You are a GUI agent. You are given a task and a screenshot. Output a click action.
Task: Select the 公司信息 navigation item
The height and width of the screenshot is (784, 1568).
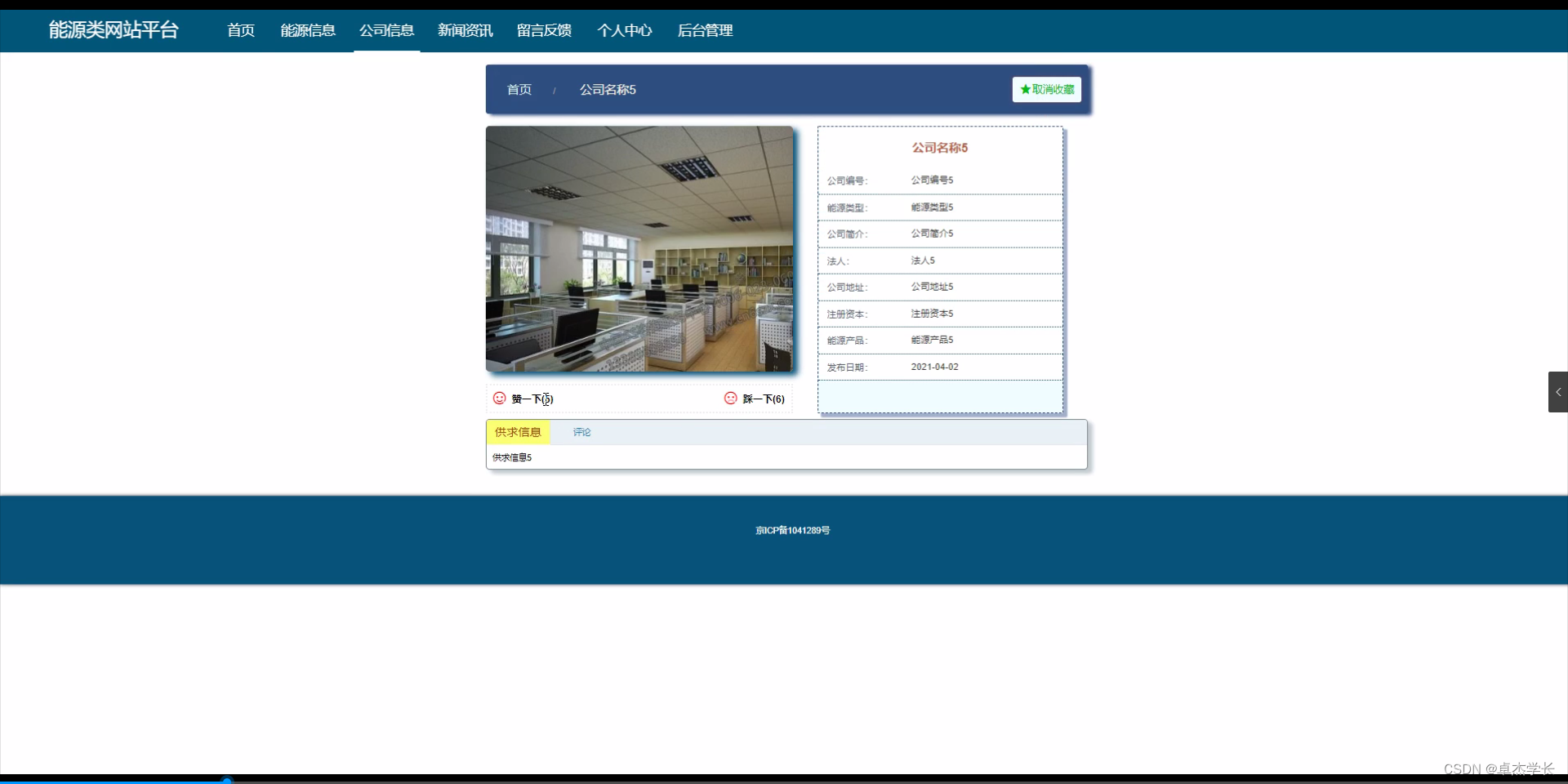tap(386, 30)
